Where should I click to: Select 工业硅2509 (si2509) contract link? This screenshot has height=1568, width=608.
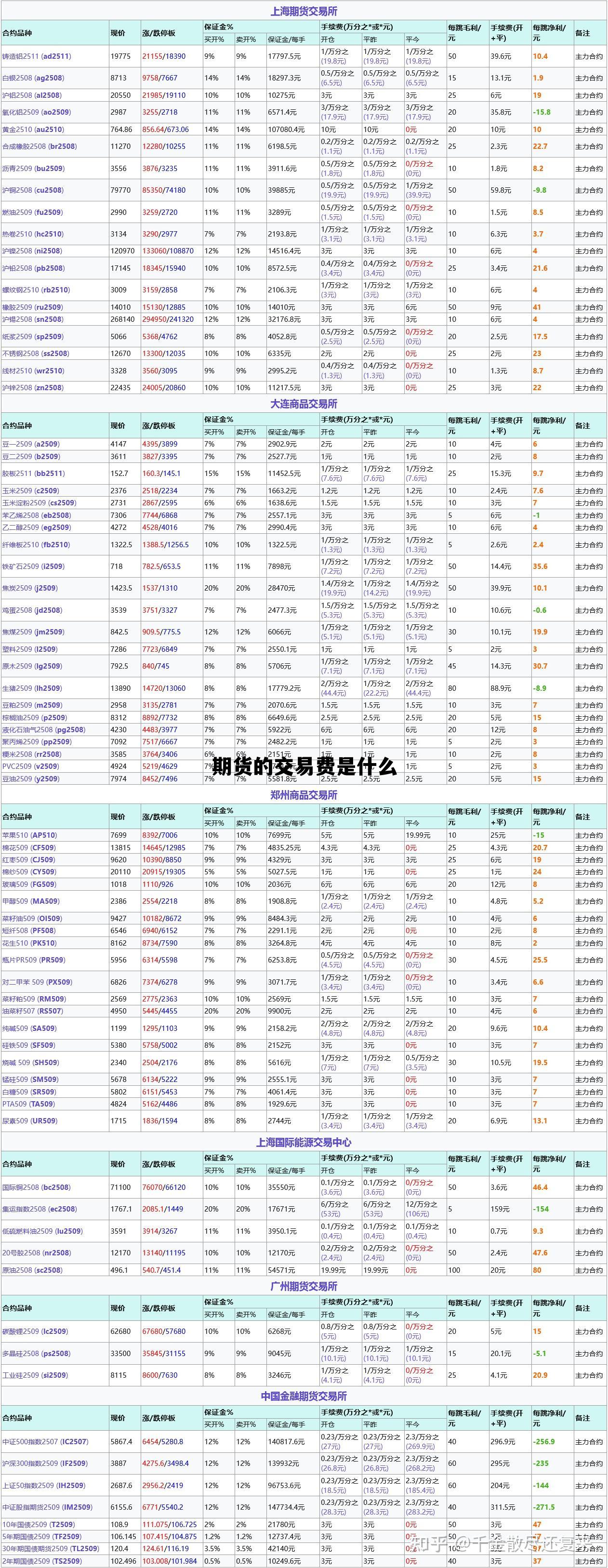35,1375
